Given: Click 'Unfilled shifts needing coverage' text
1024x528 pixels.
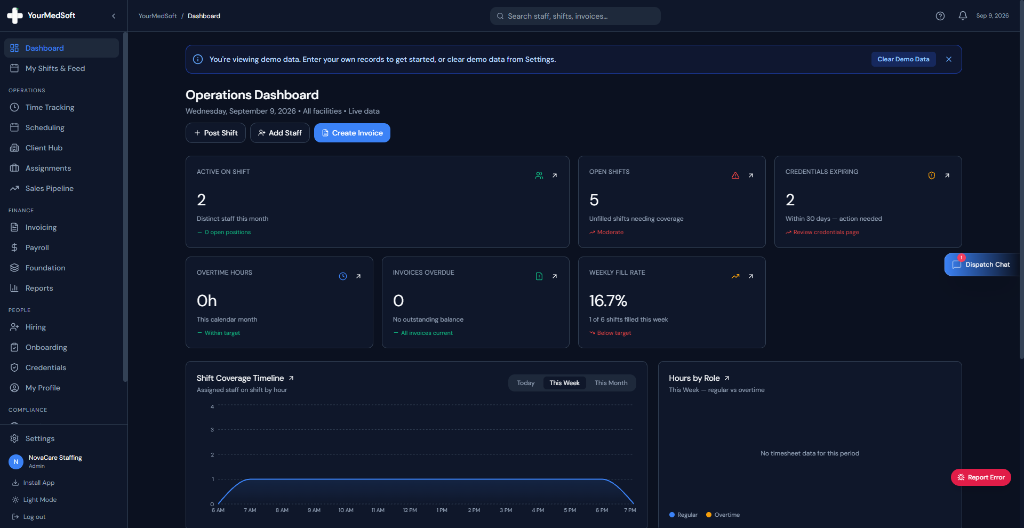Looking at the screenshot, I should 636,218.
